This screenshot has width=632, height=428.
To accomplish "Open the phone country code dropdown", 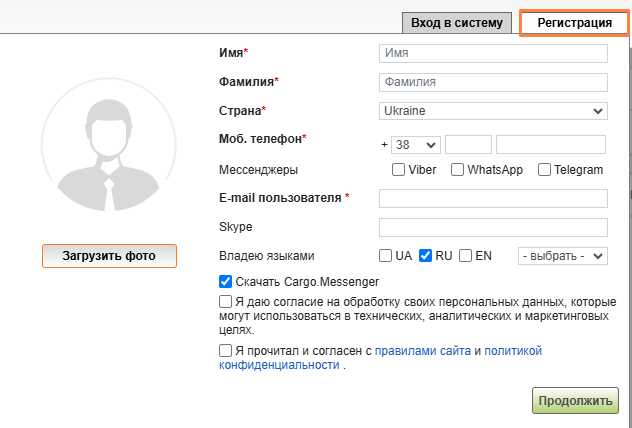I will (415, 144).
